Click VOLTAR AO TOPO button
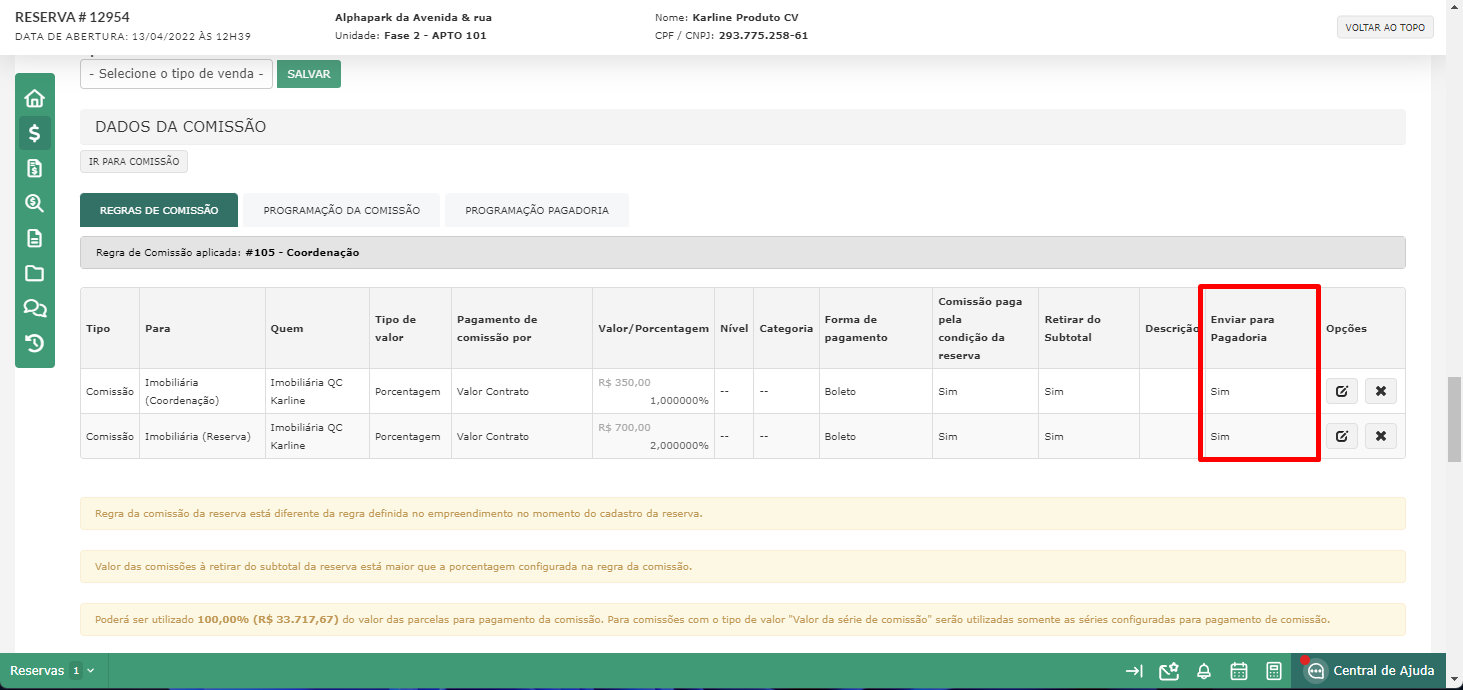This screenshot has width=1463, height=690. 1385,27
